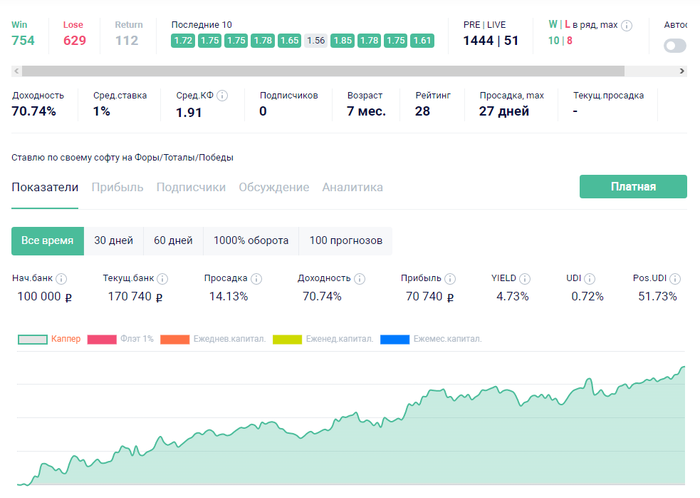The width and height of the screenshot is (700, 498).
Task: Click info icon next to UDI
Action: point(590,278)
